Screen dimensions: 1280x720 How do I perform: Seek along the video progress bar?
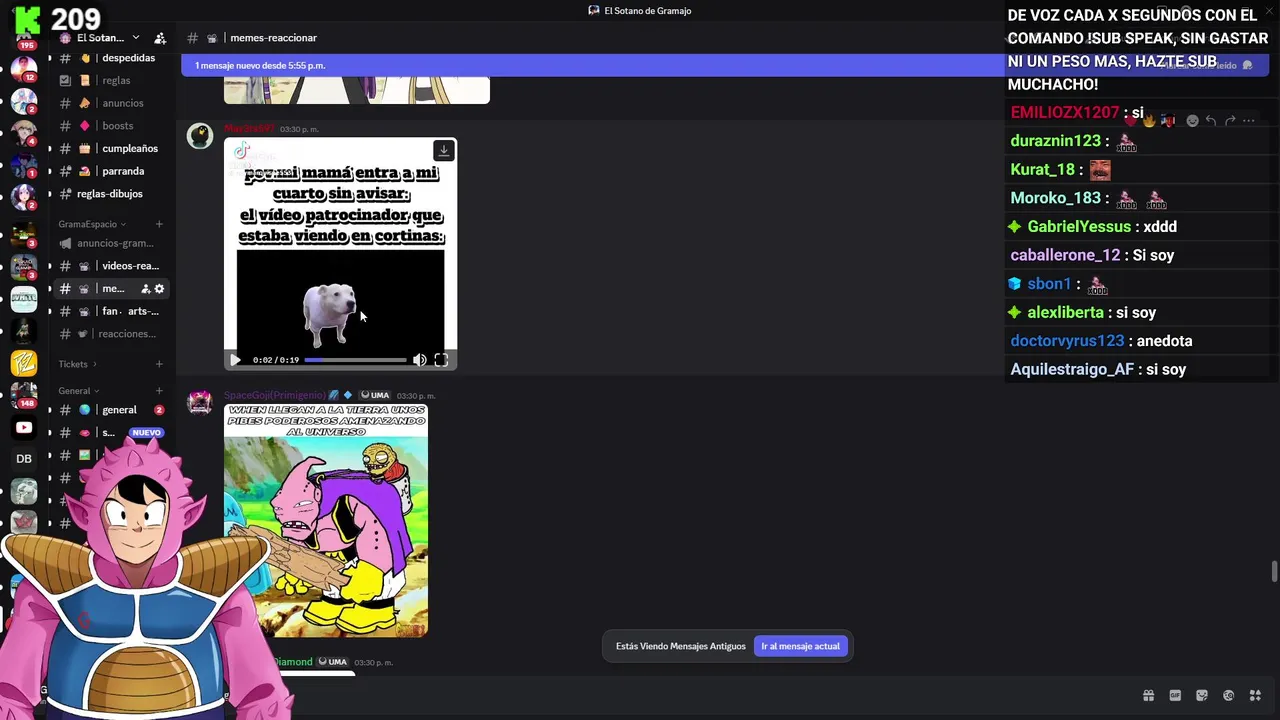coord(355,360)
